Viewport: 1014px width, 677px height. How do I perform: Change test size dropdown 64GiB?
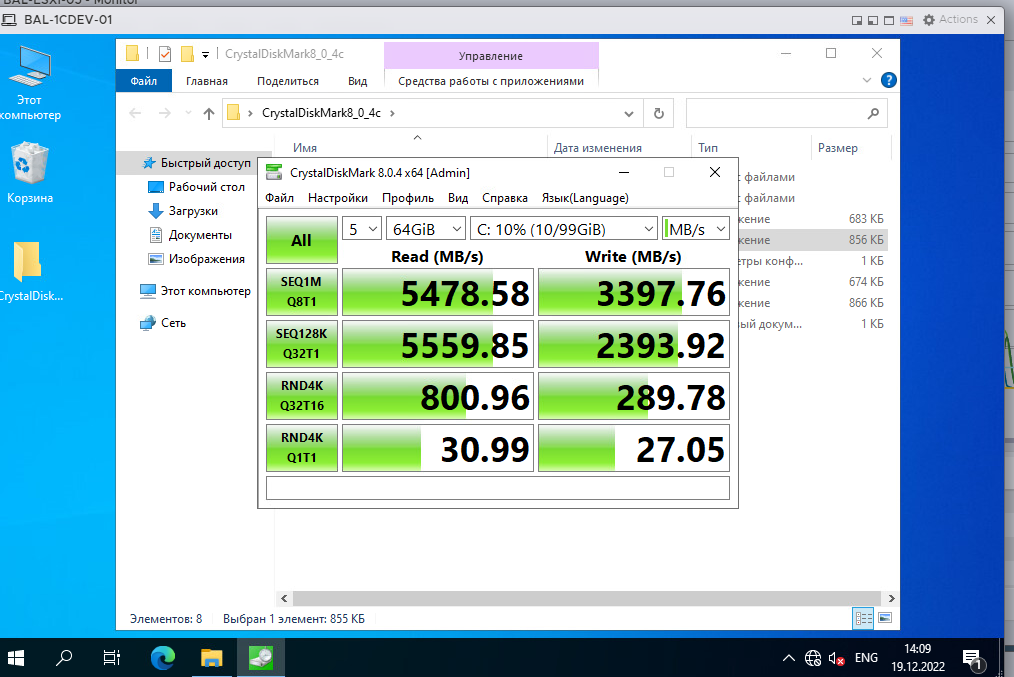(426, 229)
